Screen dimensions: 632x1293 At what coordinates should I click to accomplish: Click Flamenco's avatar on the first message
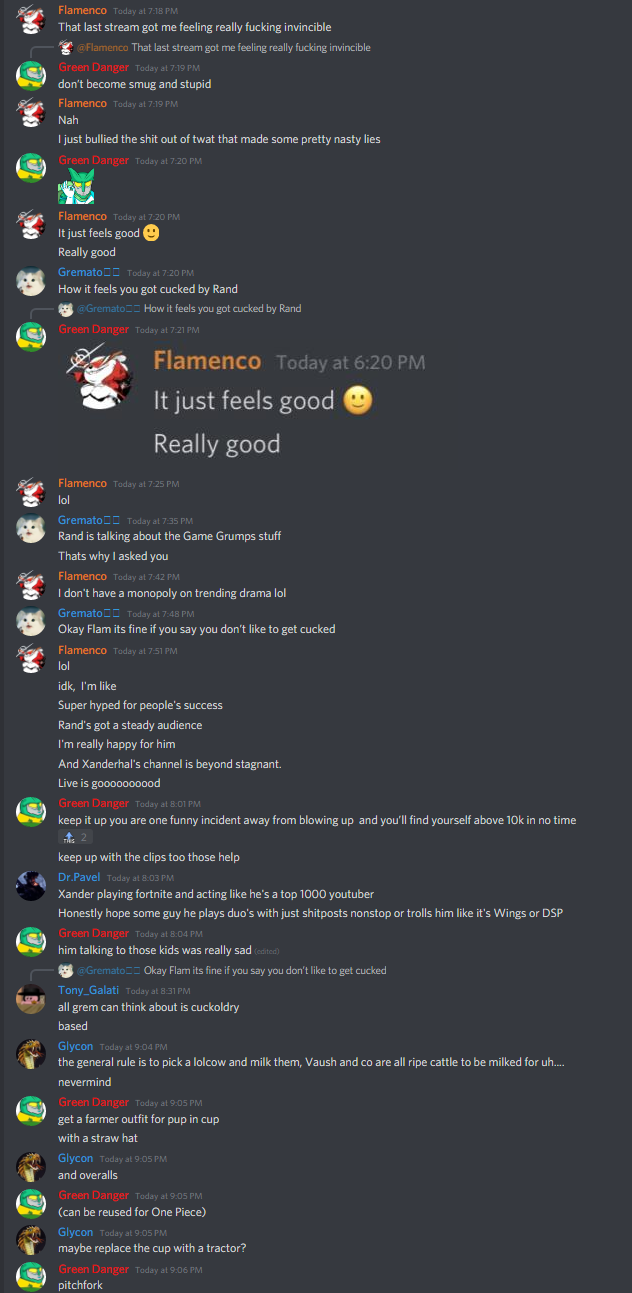click(31, 19)
